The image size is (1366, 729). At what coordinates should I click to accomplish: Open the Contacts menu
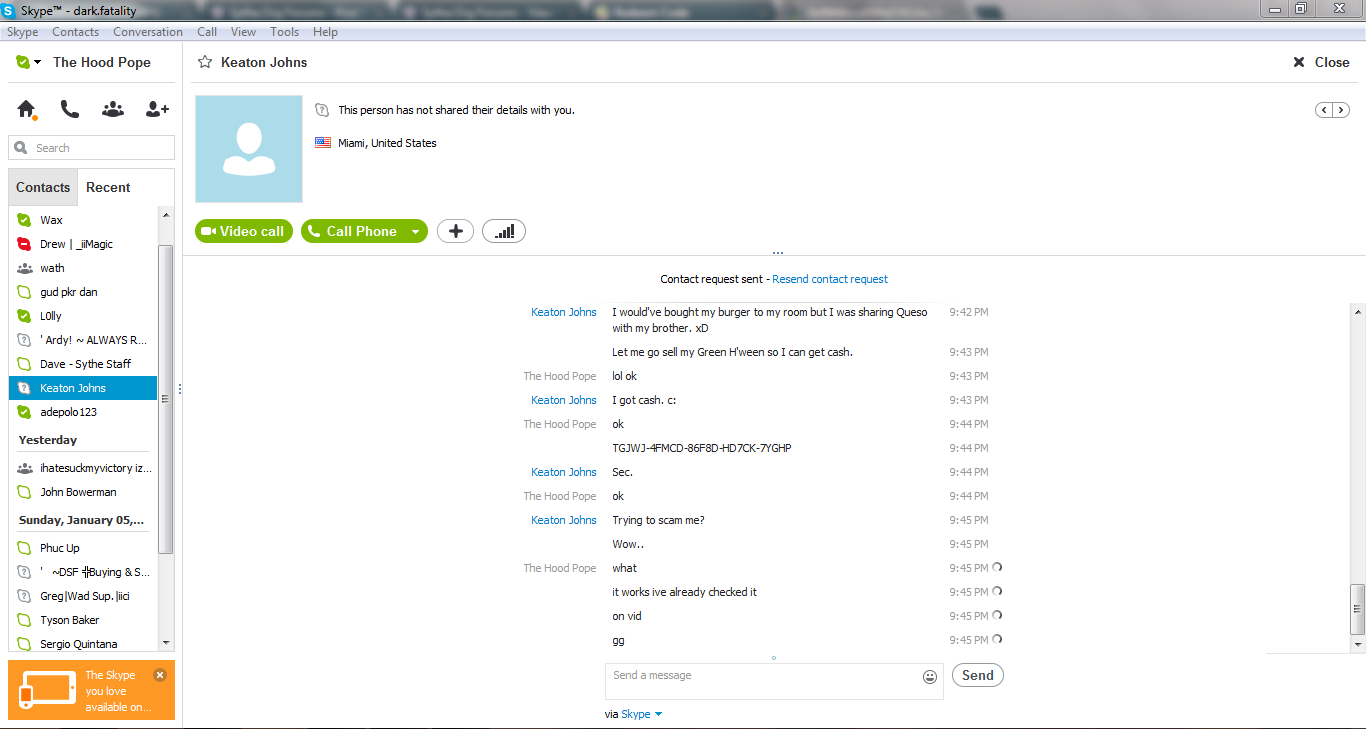tap(76, 32)
